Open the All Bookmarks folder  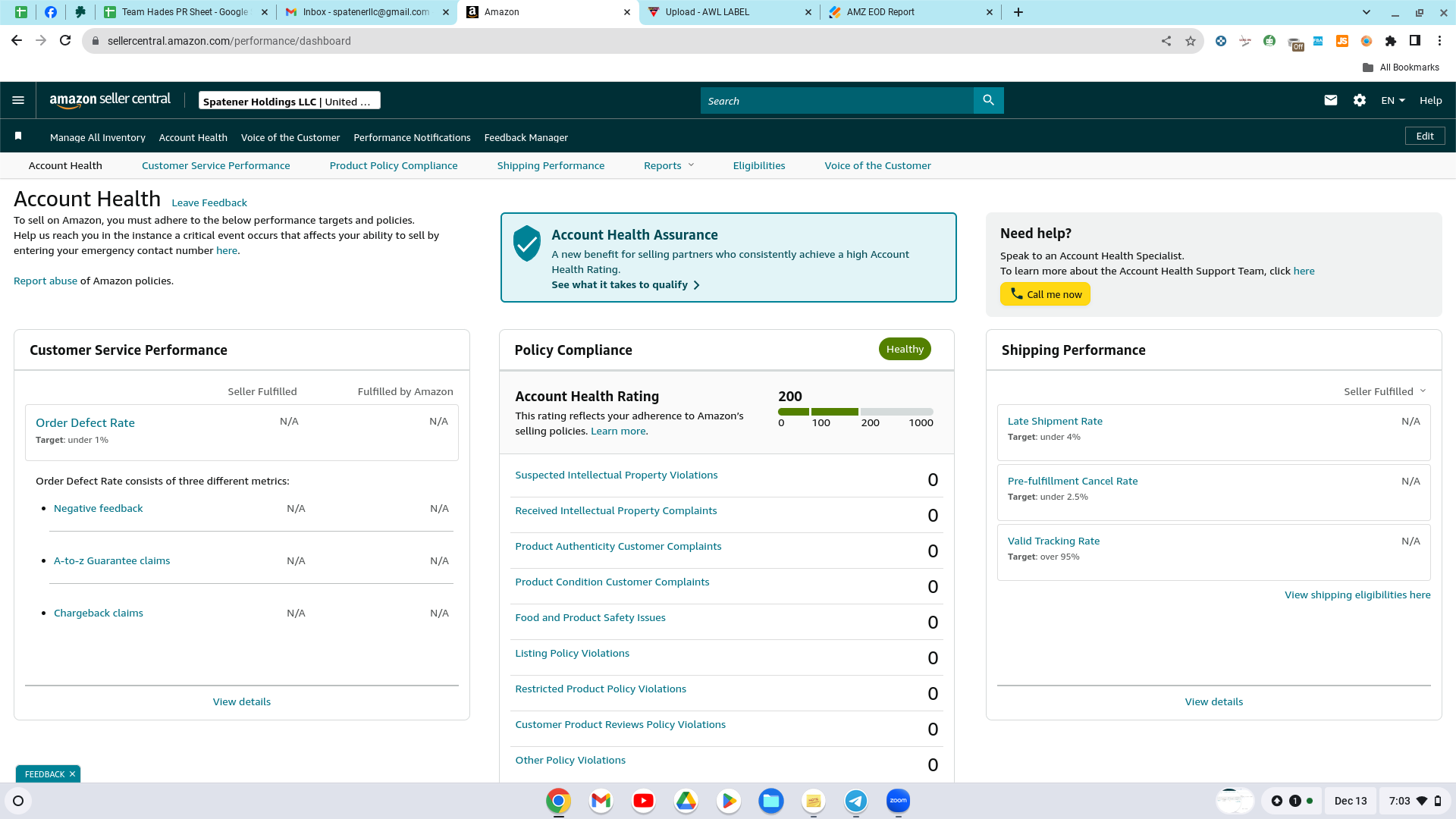click(1401, 67)
